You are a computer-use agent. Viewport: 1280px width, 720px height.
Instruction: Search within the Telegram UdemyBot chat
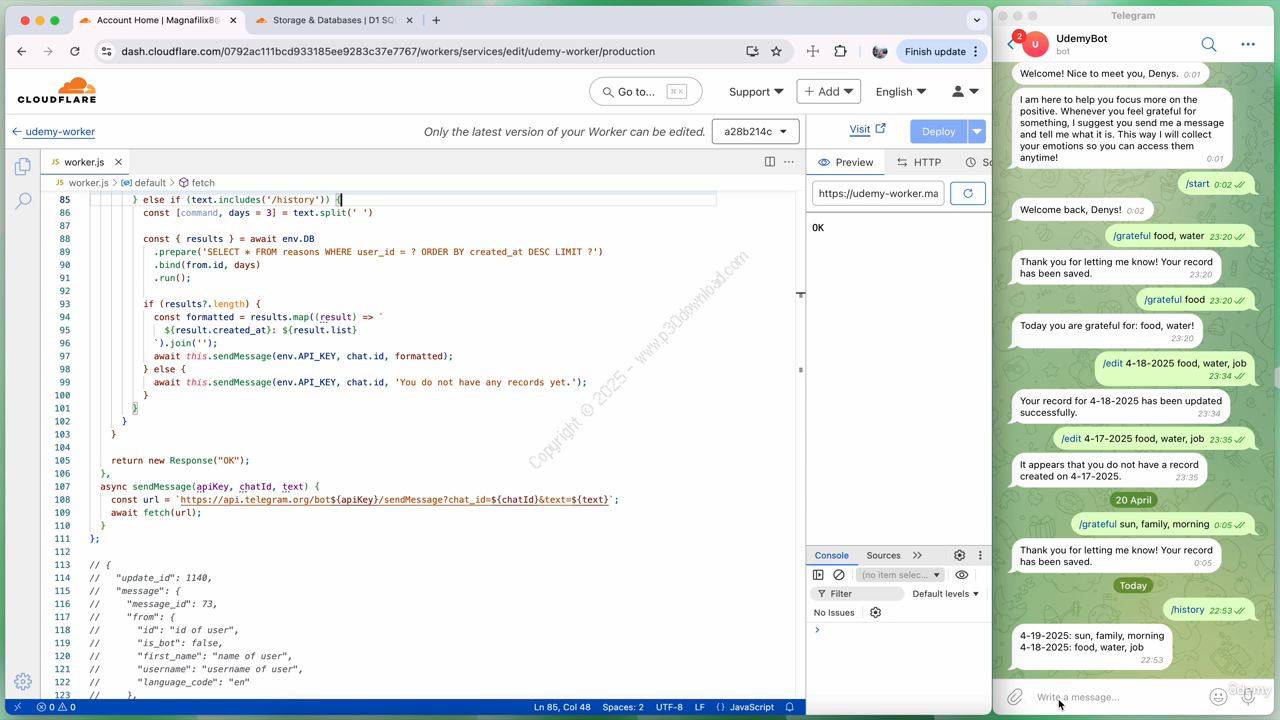coord(1209,44)
